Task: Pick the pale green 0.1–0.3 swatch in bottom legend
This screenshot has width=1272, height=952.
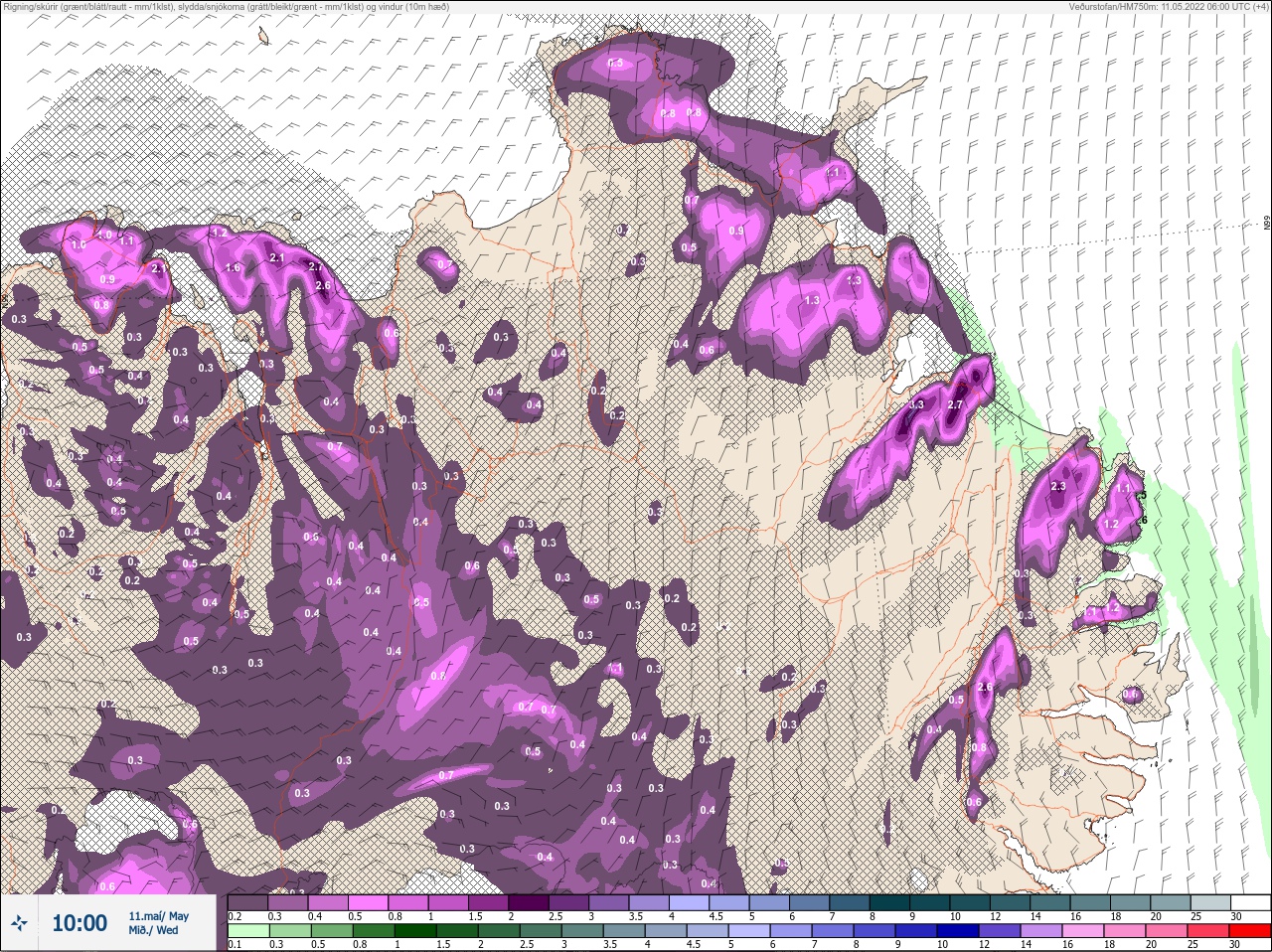Action: (248, 929)
